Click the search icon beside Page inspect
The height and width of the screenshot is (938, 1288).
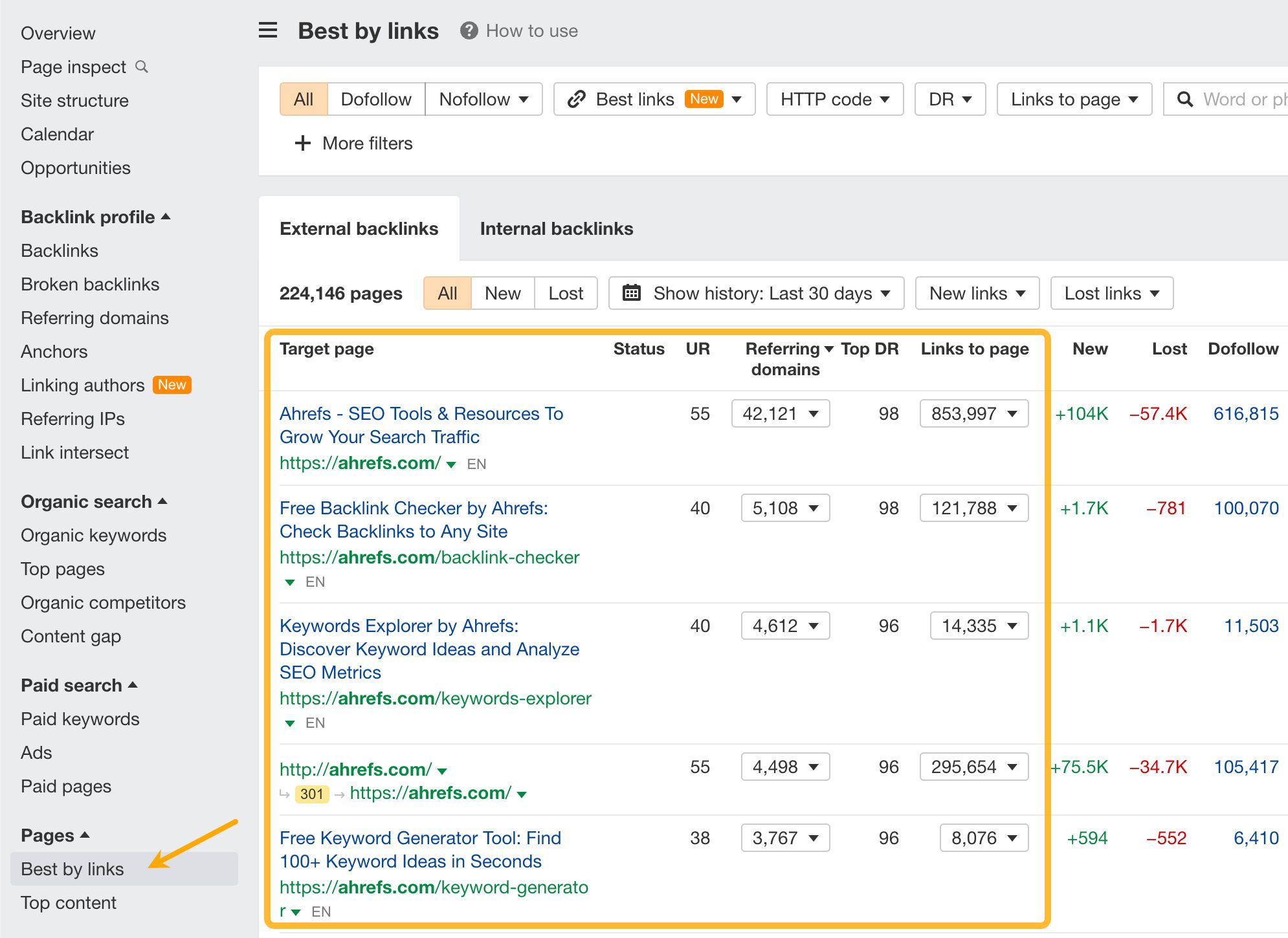142,67
